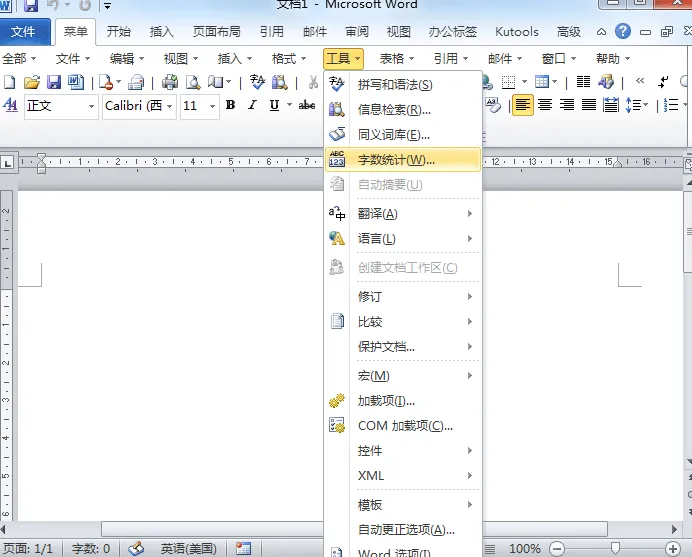Click the minimize ribbon caret icon

[601, 32]
